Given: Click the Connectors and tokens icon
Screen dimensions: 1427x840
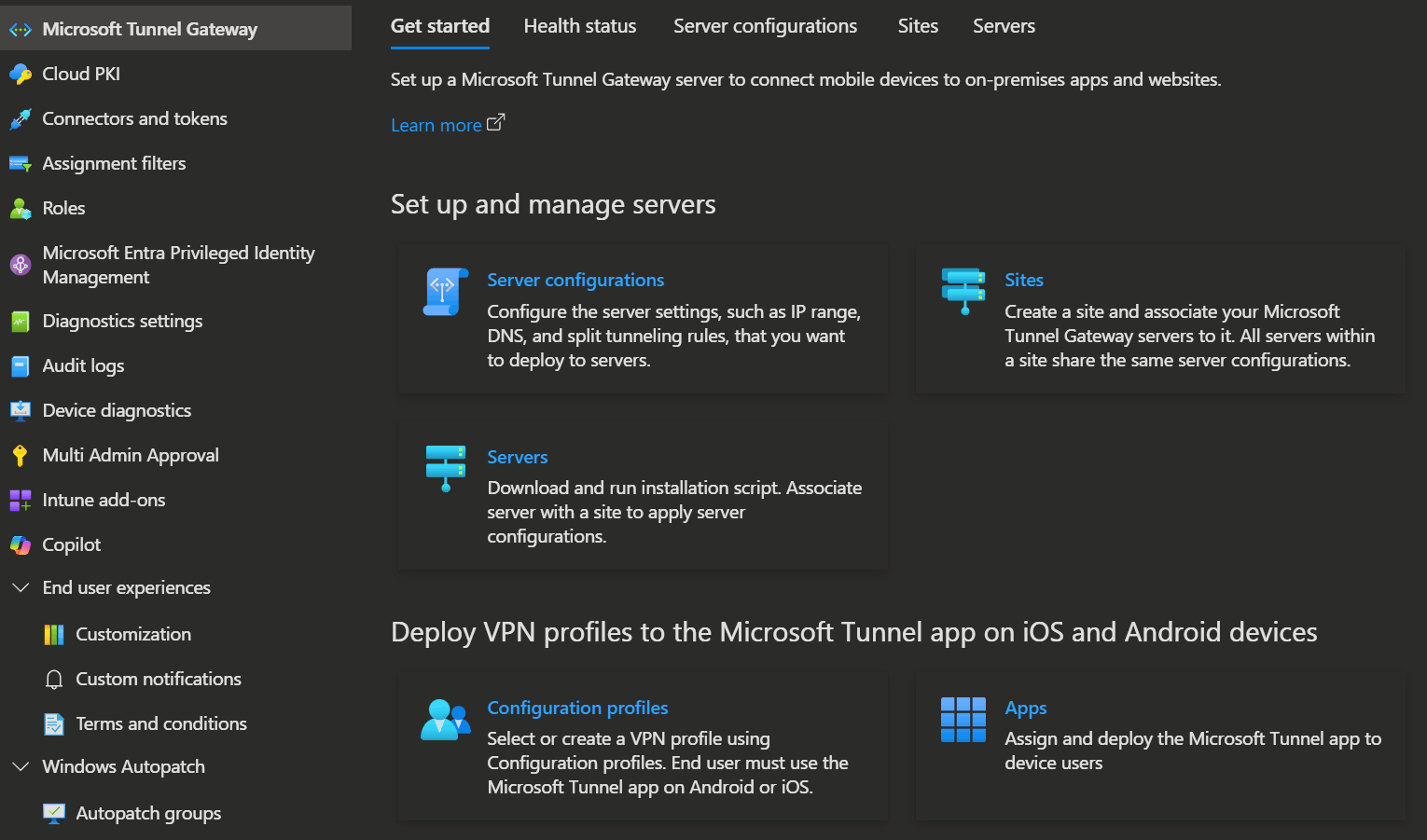Looking at the screenshot, I should coord(21,118).
